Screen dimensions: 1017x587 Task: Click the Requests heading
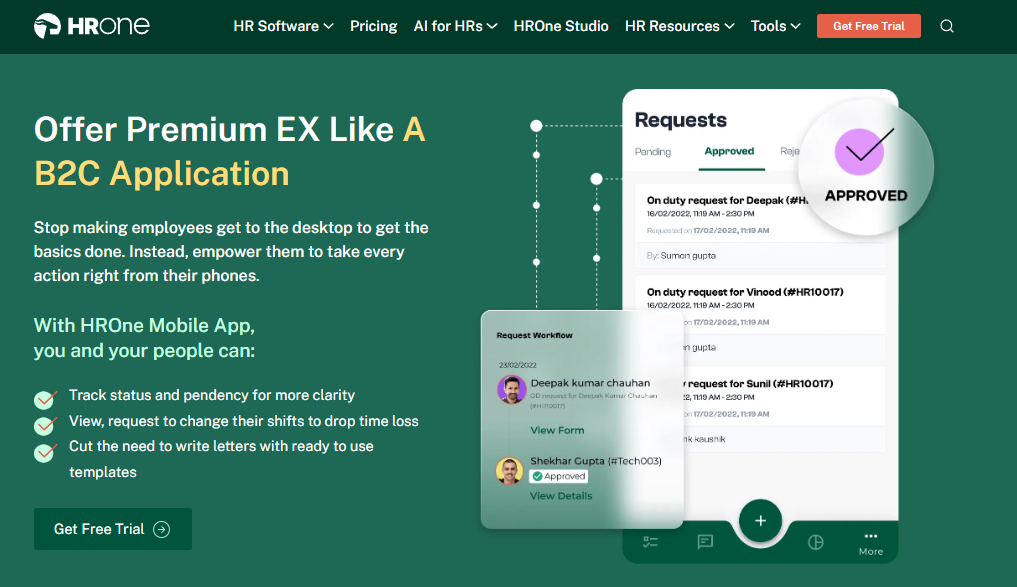point(680,120)
